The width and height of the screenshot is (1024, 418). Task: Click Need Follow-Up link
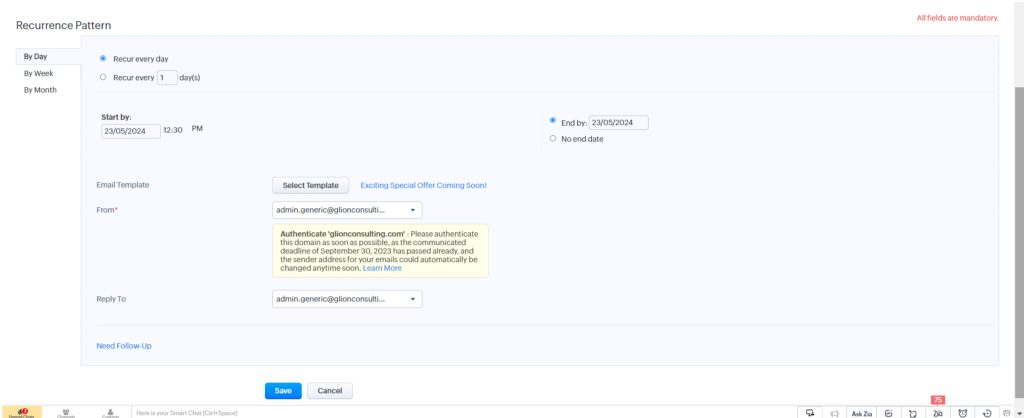[124, 346]
